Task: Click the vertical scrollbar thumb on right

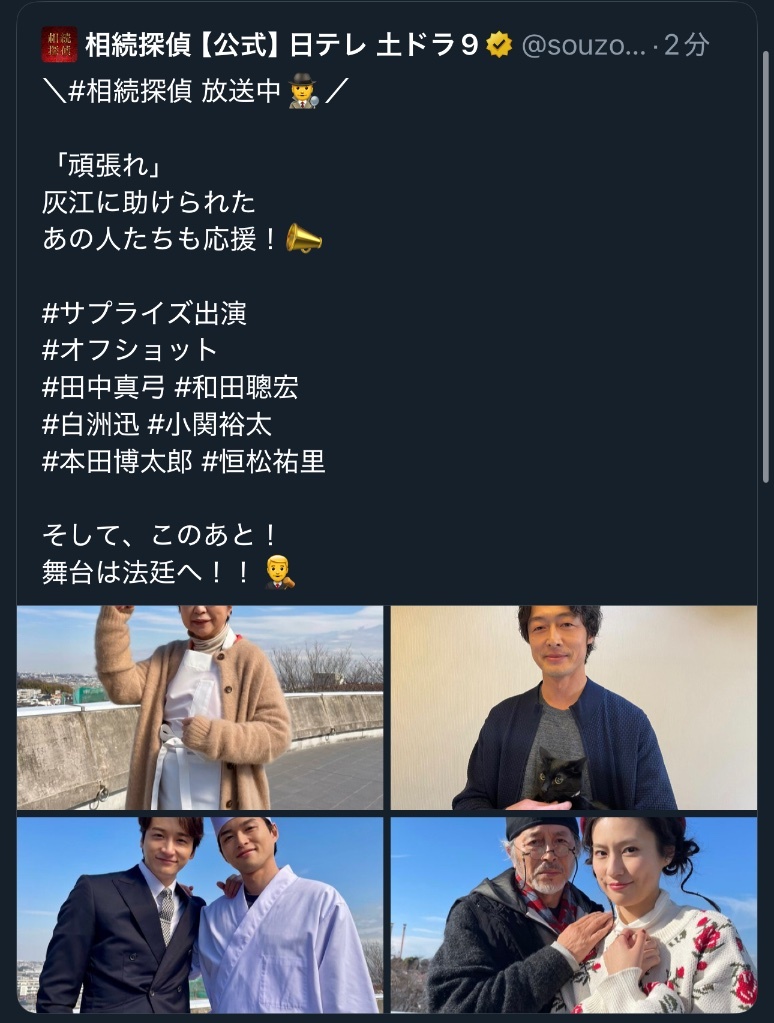Action: (766, 266)
